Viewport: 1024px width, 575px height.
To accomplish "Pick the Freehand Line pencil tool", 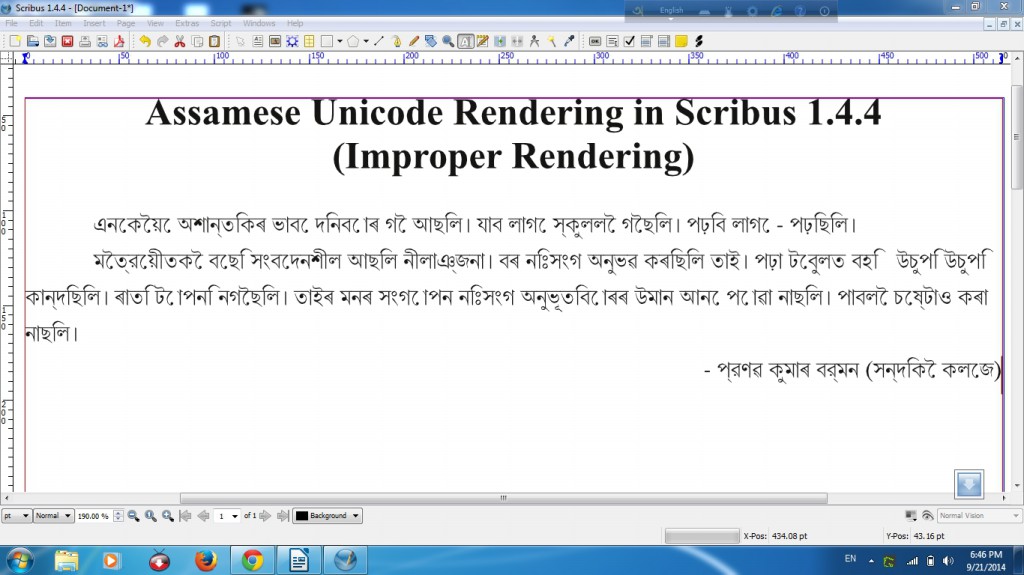I will tap(414, 41).
